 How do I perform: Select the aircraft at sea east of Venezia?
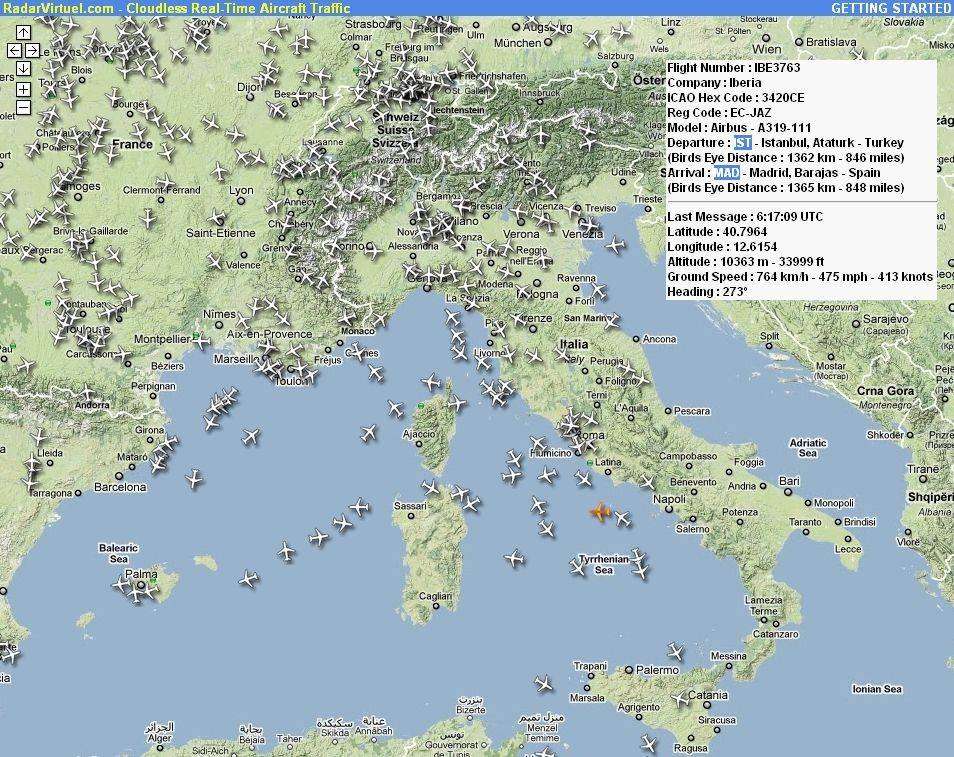pos(615,245)
